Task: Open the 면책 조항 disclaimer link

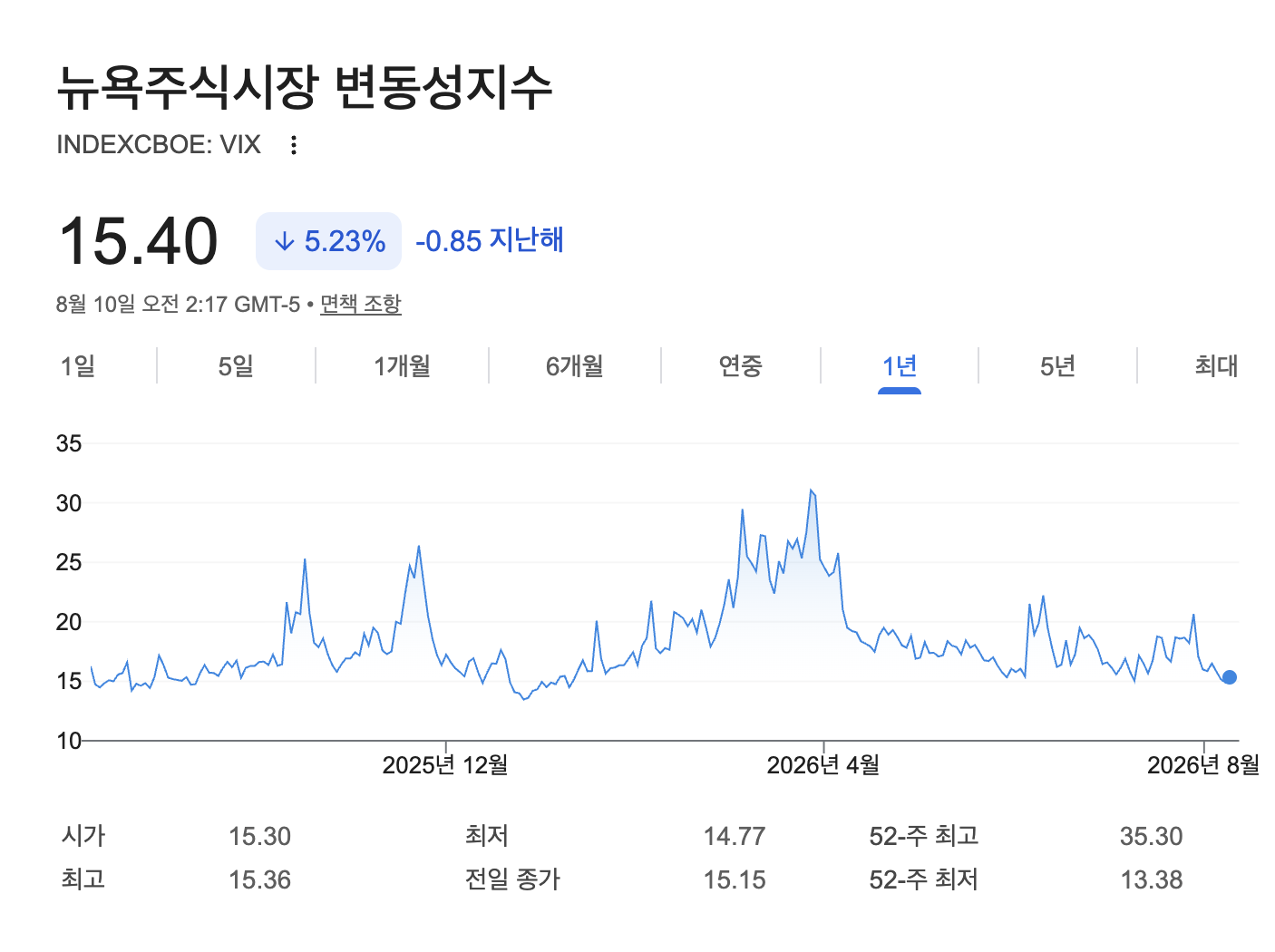Action: point(361,304)
